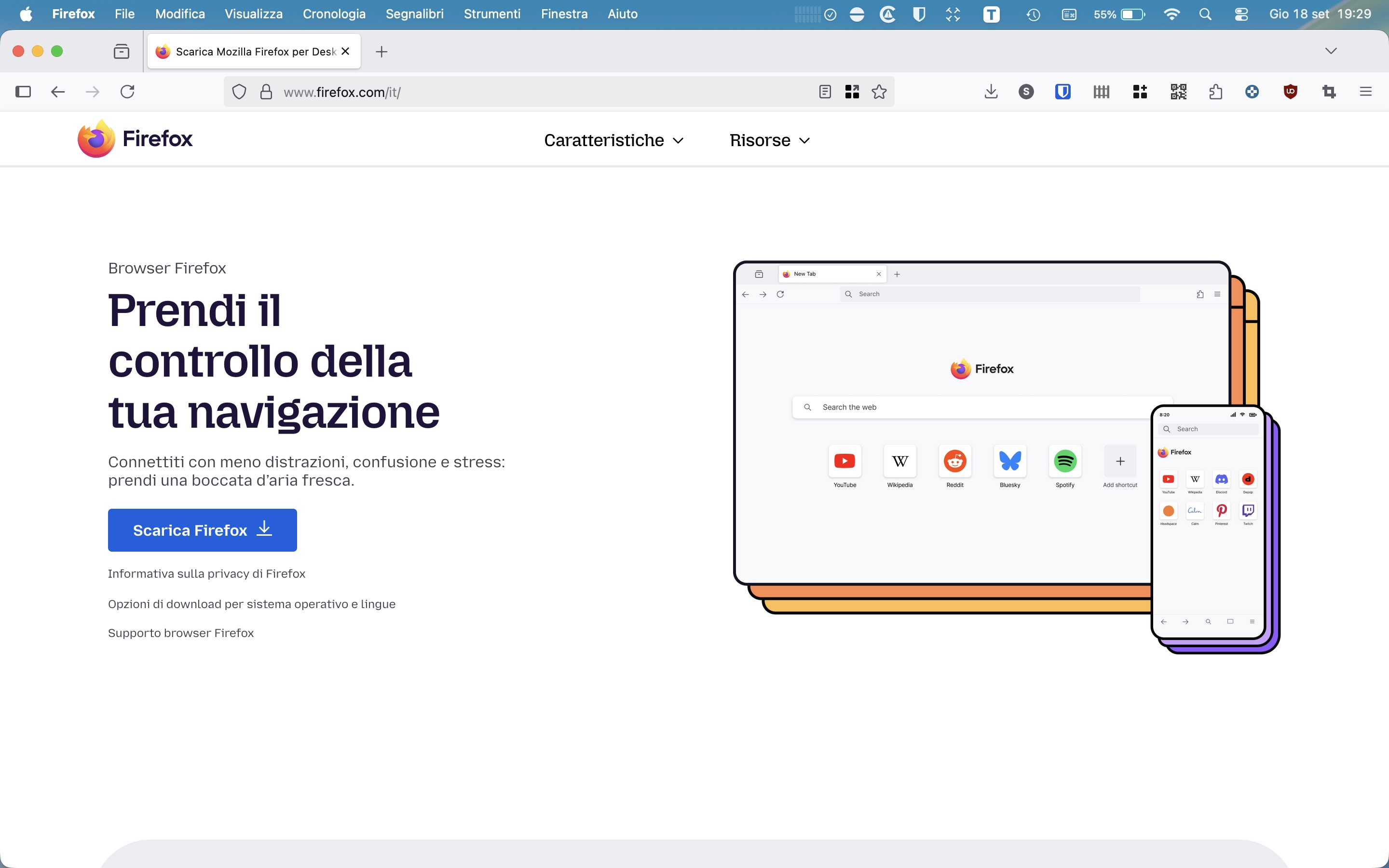1389x868 pixels.
Task: Reload the current page
Action: [x=127, y=92]
